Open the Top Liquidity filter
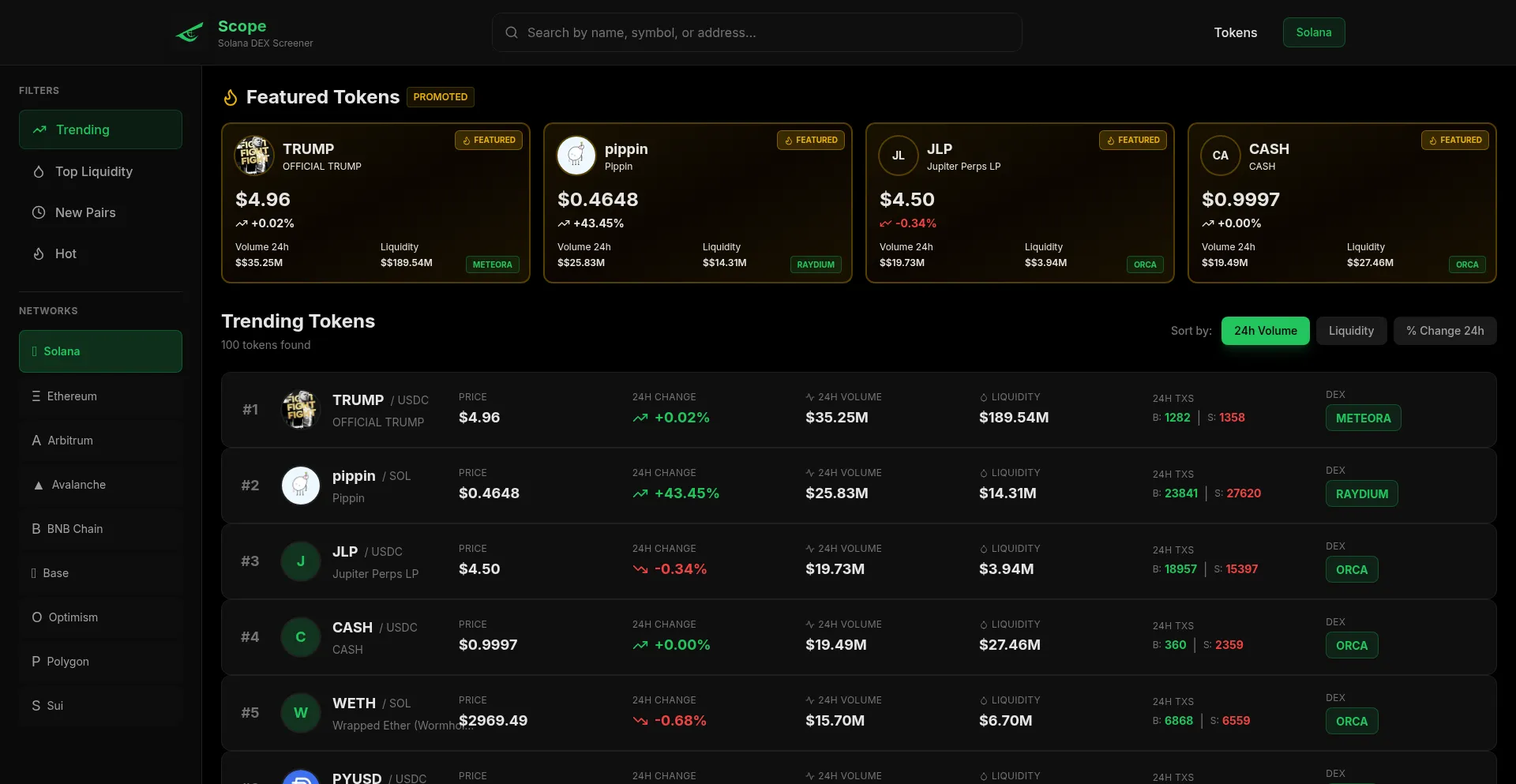Screen dimensions: 1516x784 coord(100,171)
